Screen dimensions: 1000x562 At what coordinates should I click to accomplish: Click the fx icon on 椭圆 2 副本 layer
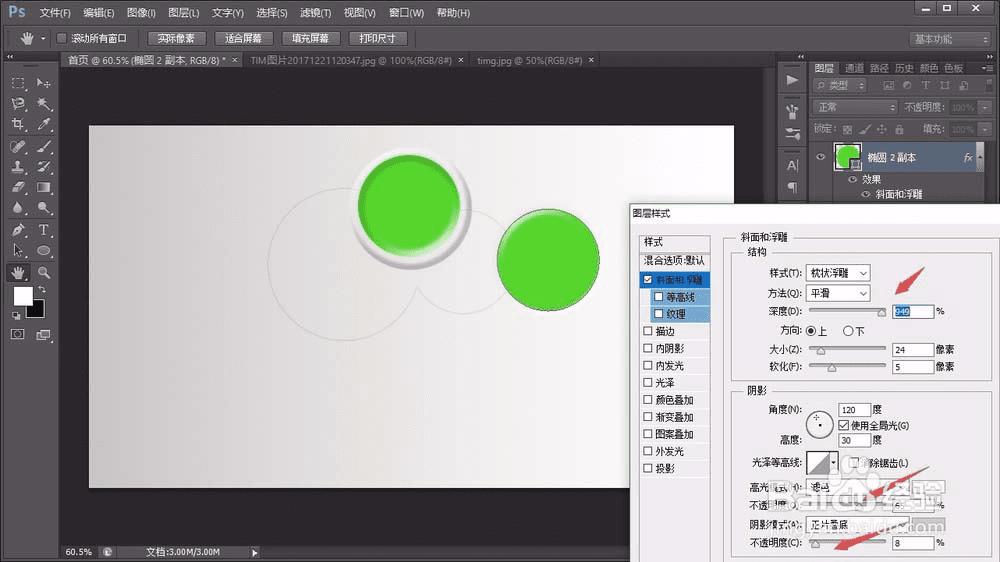(967, 158)
